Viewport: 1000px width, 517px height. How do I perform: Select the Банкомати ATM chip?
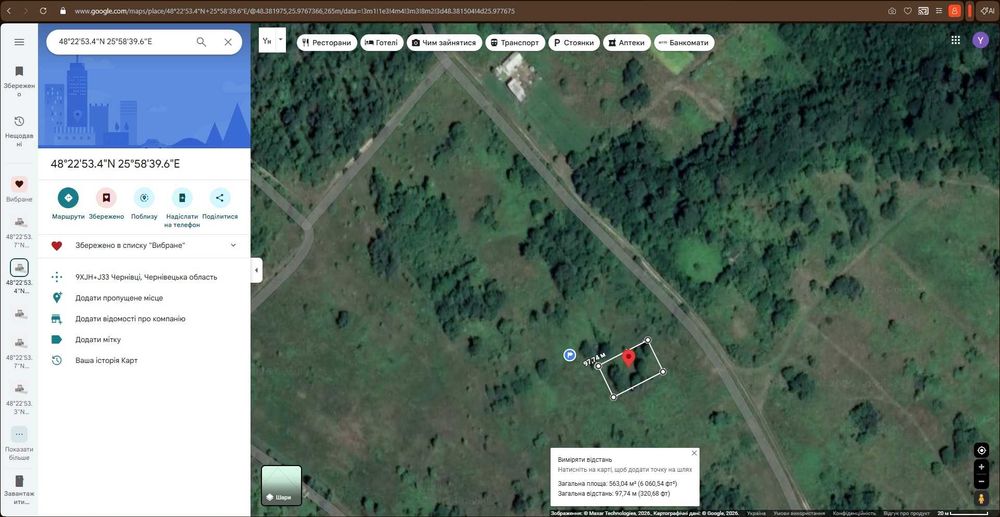[x=684, y=43]
